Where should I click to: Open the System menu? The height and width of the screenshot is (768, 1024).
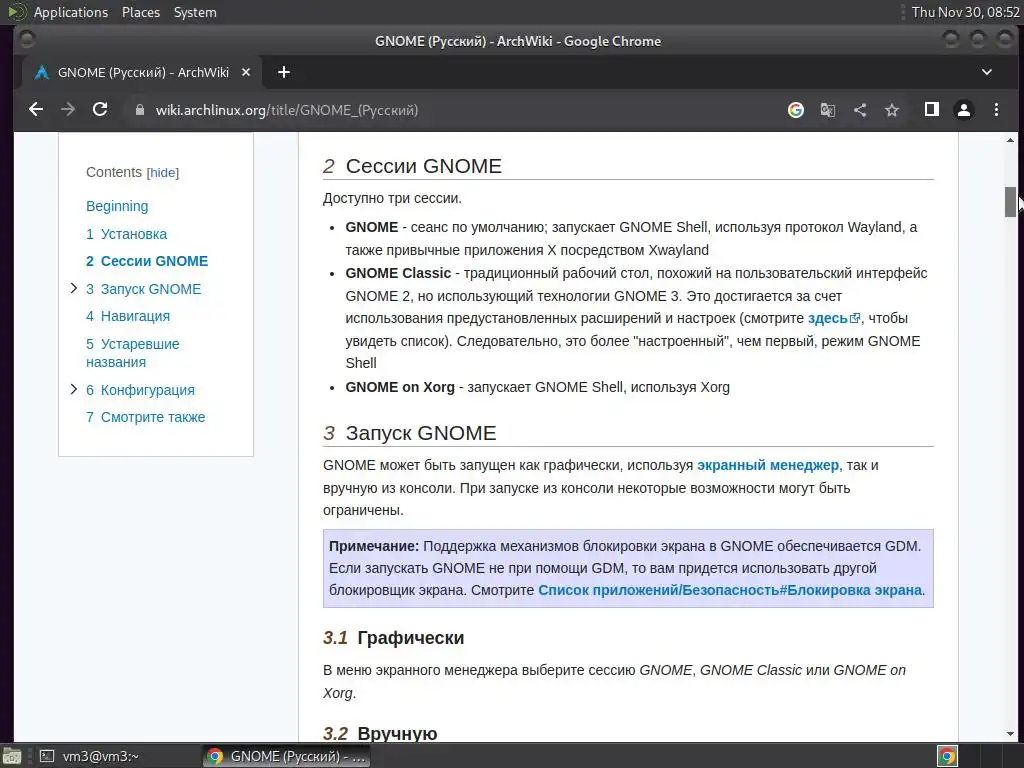tap(195, 12)
